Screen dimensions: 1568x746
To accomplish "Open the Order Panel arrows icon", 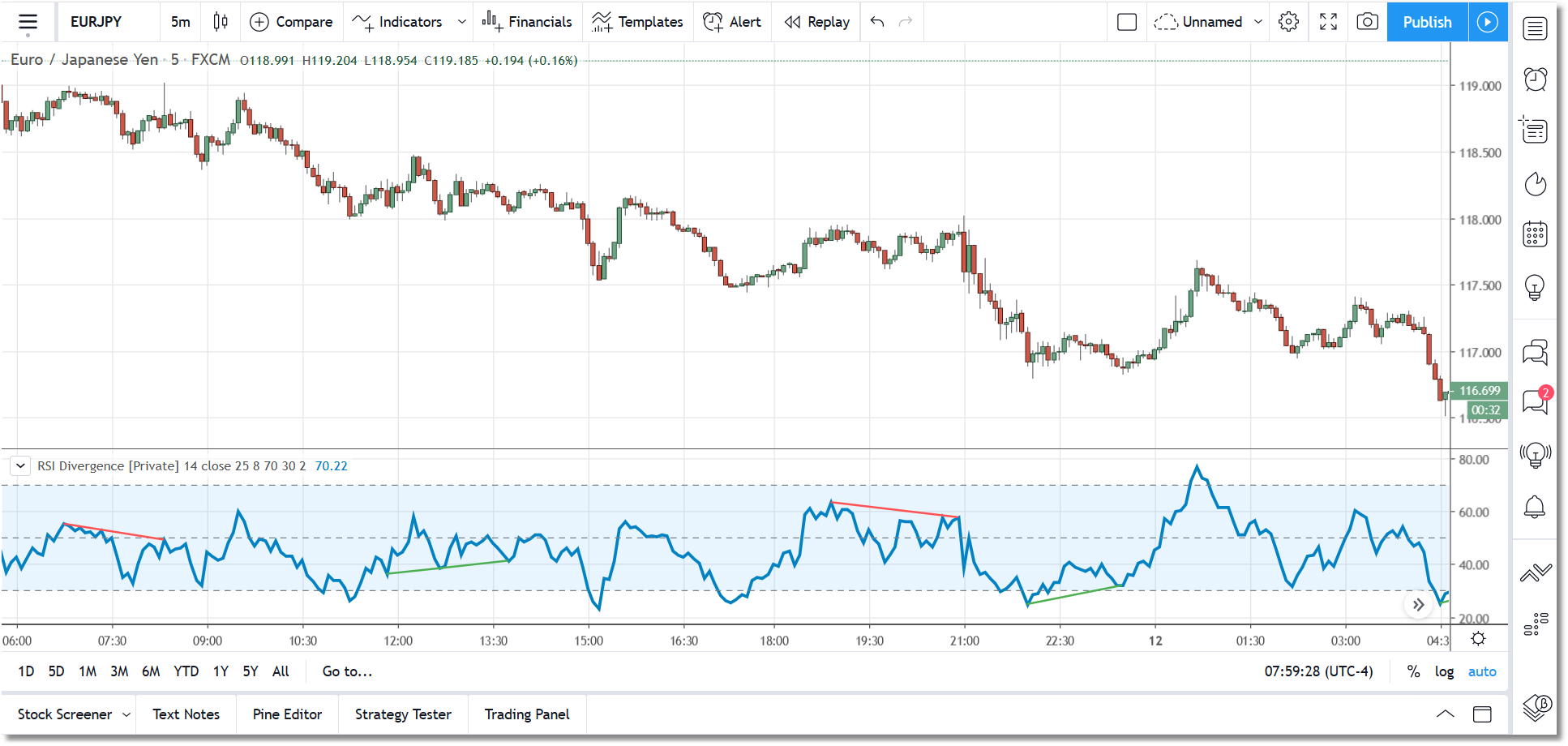I will (1535, 573).
